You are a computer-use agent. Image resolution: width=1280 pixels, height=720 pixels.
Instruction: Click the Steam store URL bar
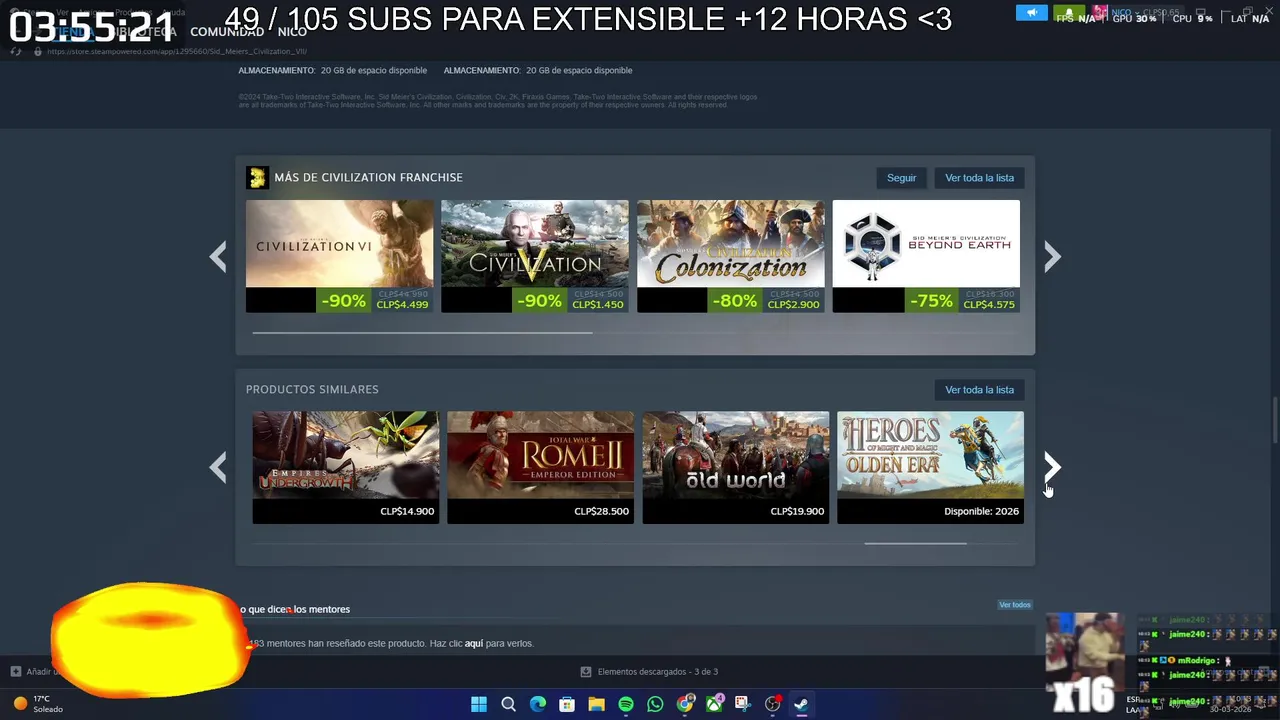pos(177,51)
